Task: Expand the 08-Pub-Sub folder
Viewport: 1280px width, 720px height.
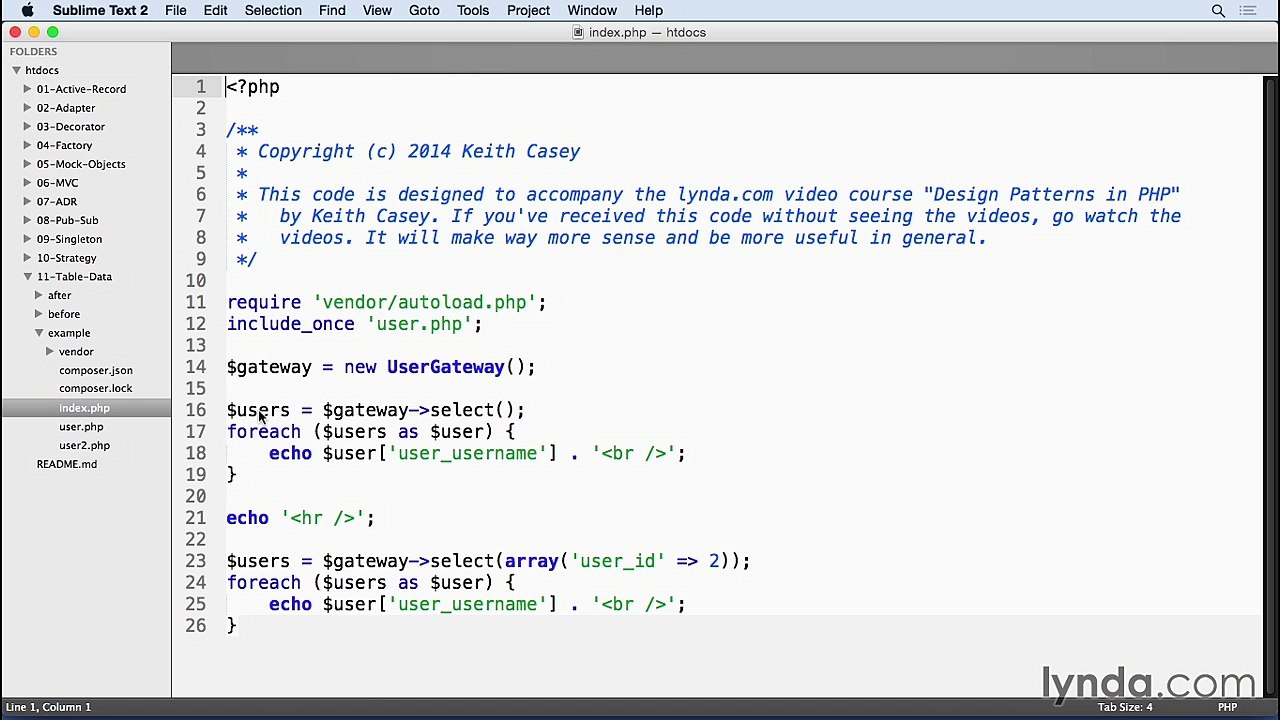Action: point(28,220)
